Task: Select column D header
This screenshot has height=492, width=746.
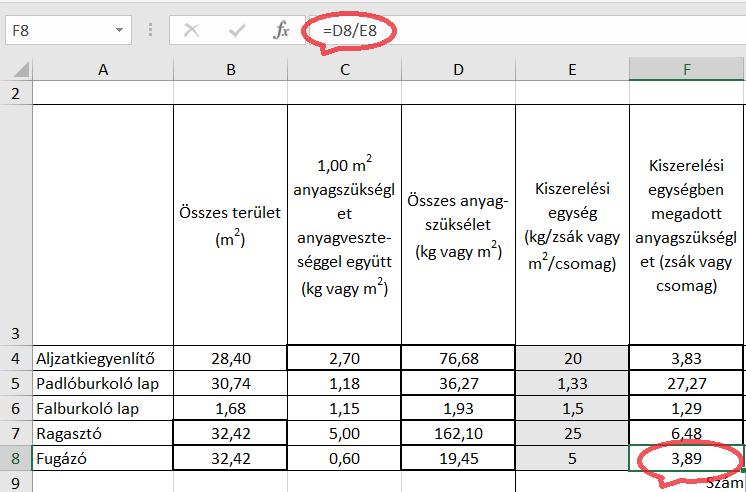Action: click(x=458, y=70)
